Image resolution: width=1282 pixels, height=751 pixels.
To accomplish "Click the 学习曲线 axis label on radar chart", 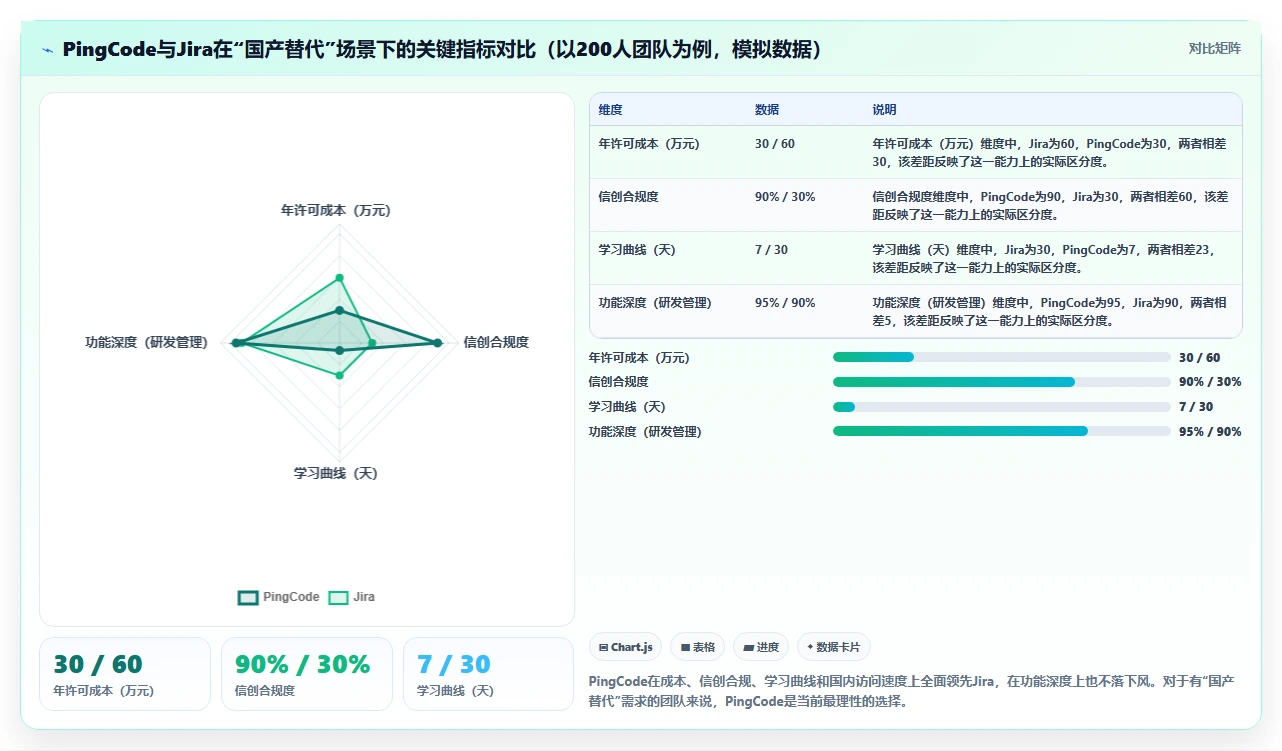I will pos(336,473).
